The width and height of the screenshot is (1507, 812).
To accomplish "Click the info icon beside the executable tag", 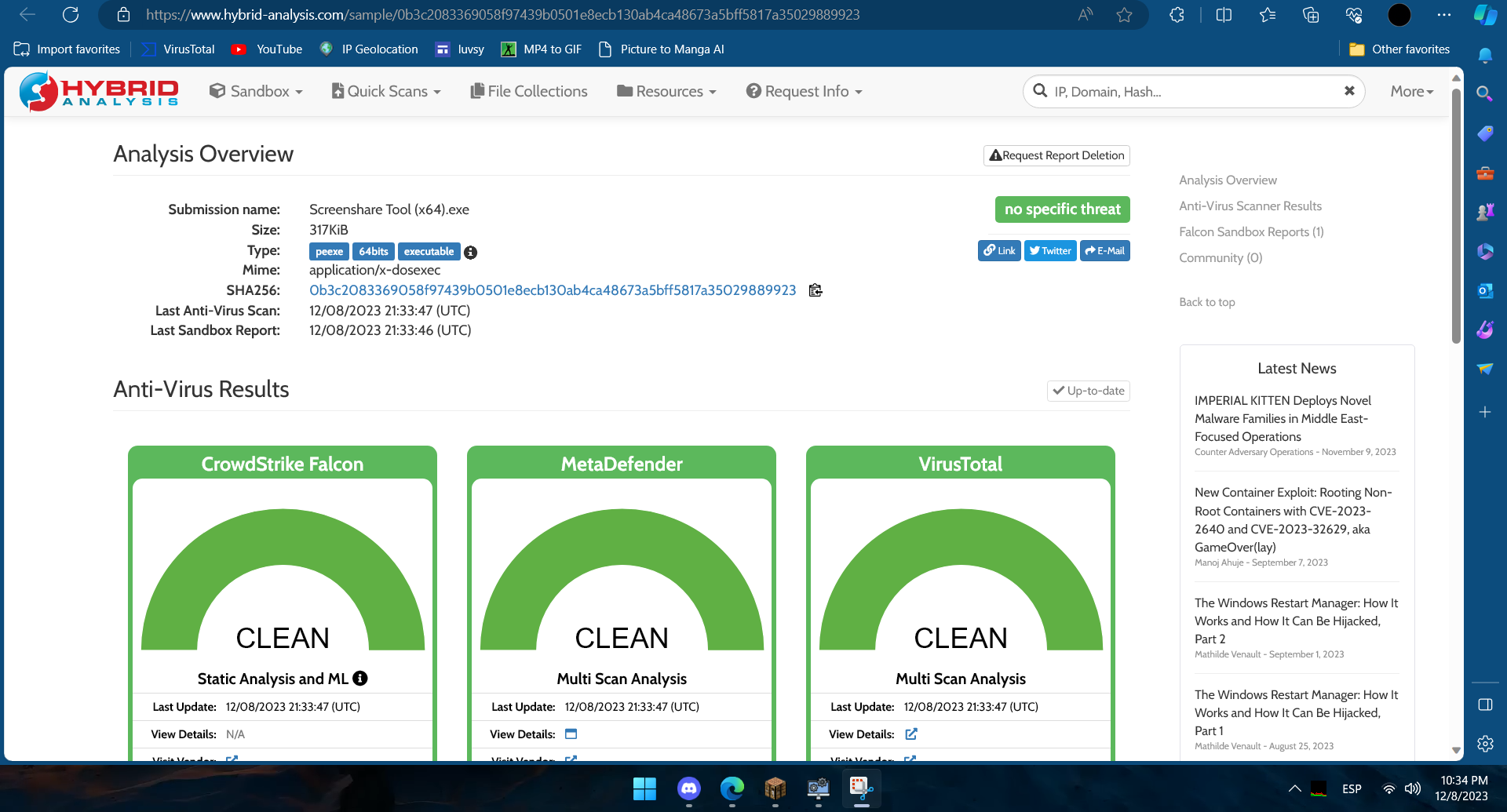I will pyautogui.click(x=470, y=252).
